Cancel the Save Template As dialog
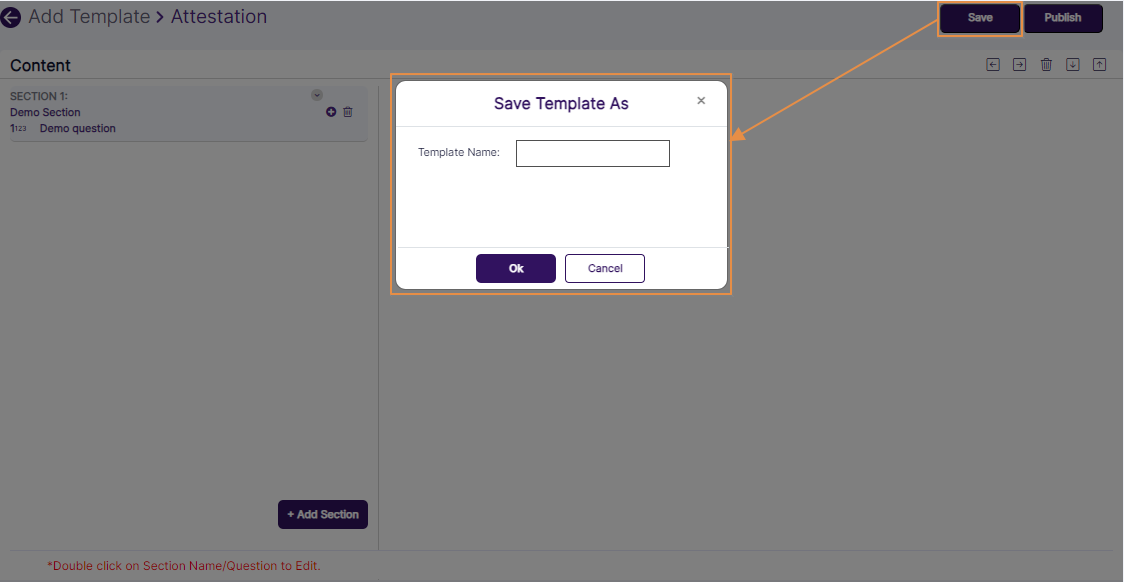Image resolution: width=1124 pixels, height=582 pixels. click(x=605, y=268)
